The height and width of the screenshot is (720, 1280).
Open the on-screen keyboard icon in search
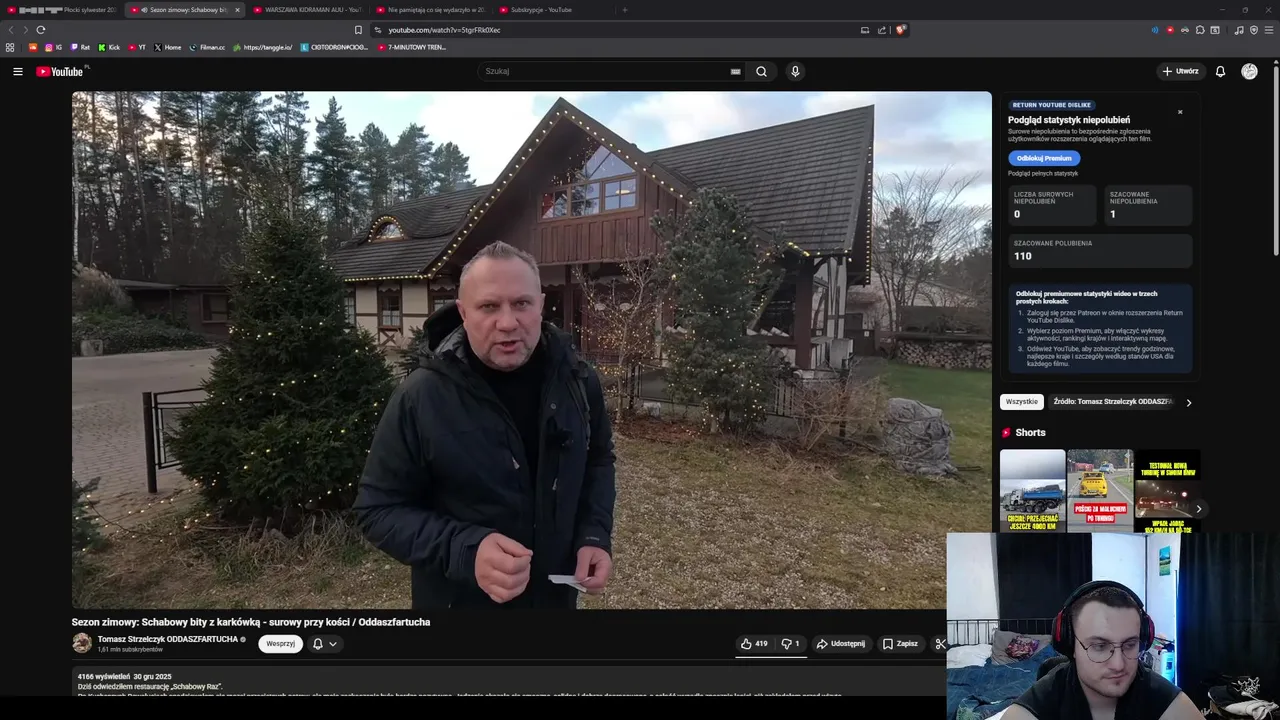tap(735, 71)
